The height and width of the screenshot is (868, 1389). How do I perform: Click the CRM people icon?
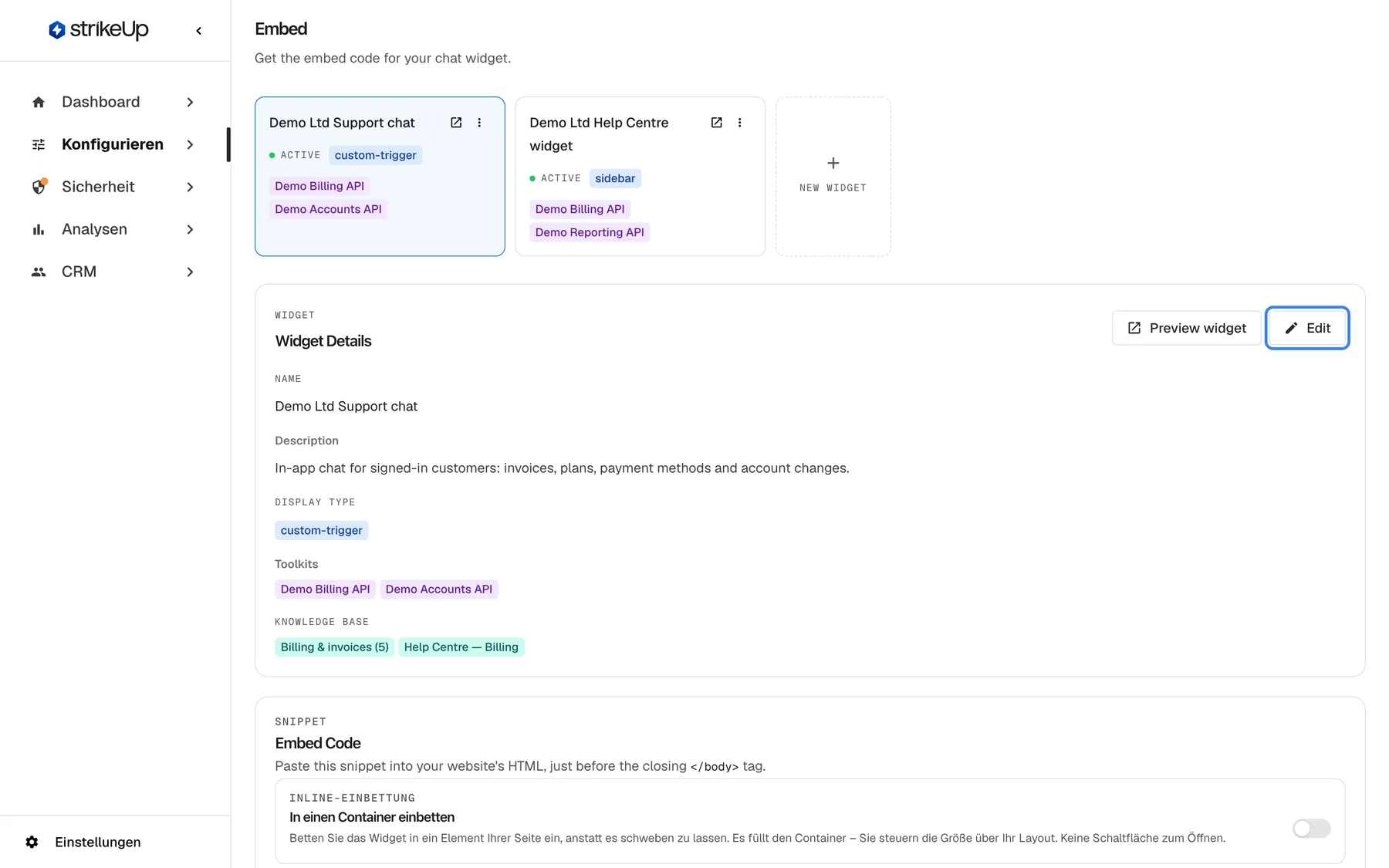[x=39, y=272]
